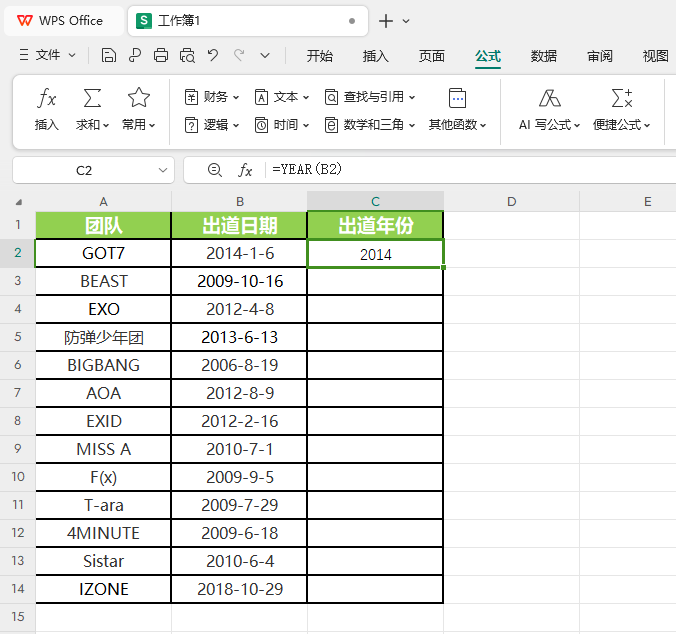Select the cell containing 防弹少年团
Screen dimensions: 676x634
[x=103, y=337]
